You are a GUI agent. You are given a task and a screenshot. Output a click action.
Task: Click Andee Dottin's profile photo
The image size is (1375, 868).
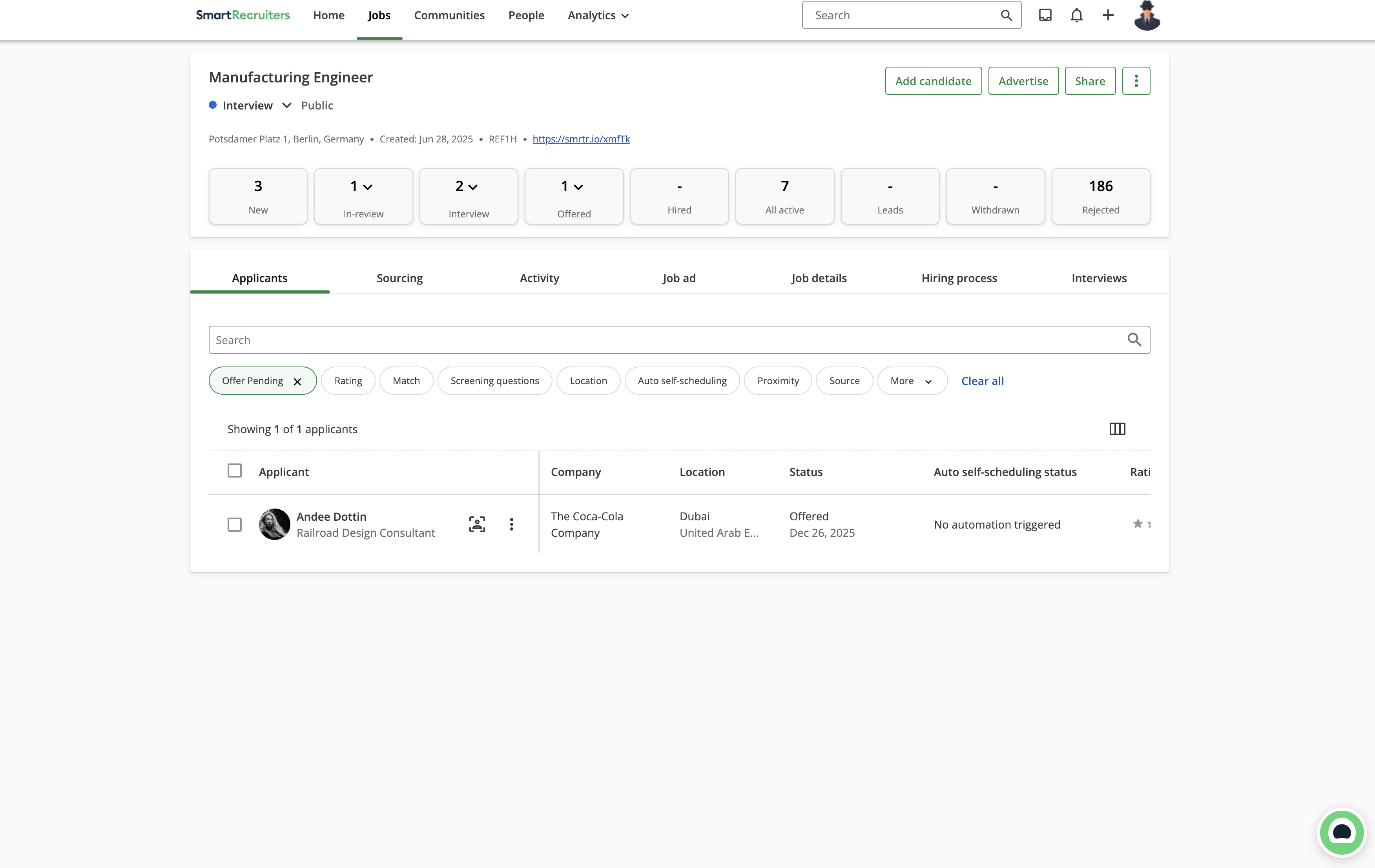[x=274, y=524]
